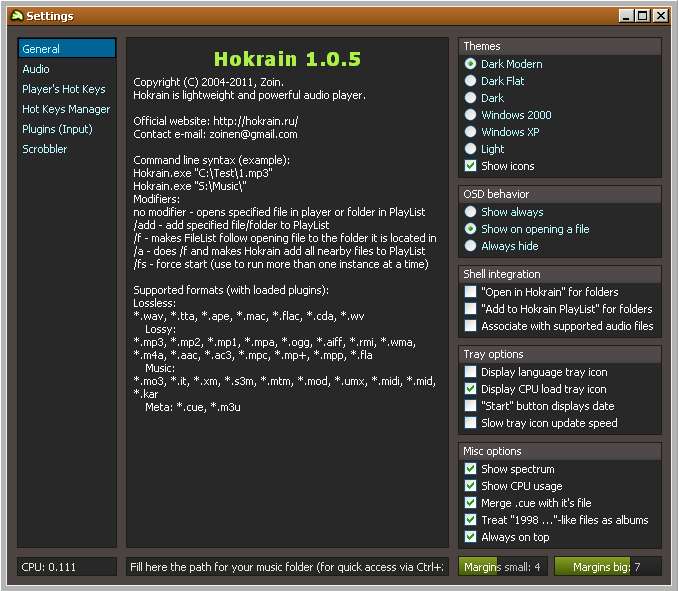Open Plugins (Input) settings
This screenshot has height=591, width=678.
coord(57,129)
